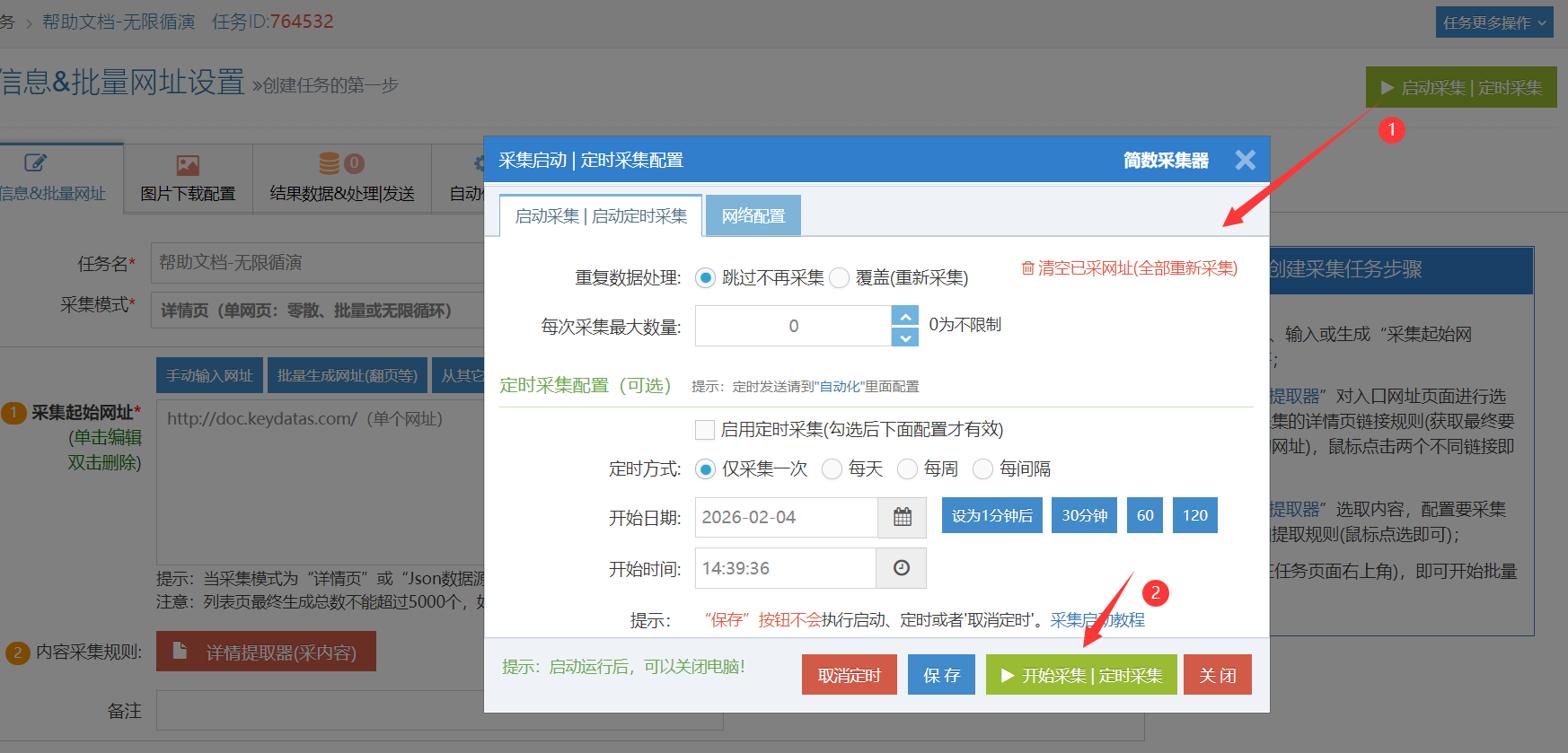1568x753 pixels.
Task: Select 覆盖(重新采集) radio option
Action: pyautogui.click(x=839, y=277)
